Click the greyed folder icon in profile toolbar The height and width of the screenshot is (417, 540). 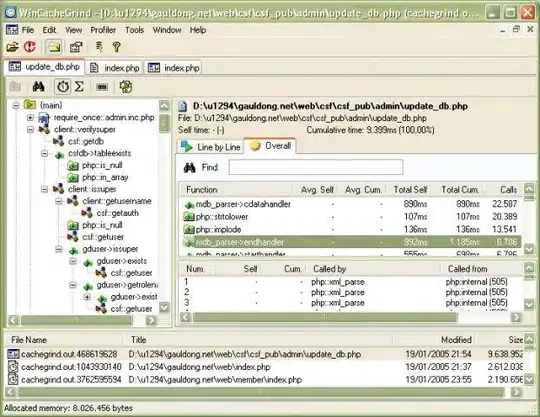[15, 86]
